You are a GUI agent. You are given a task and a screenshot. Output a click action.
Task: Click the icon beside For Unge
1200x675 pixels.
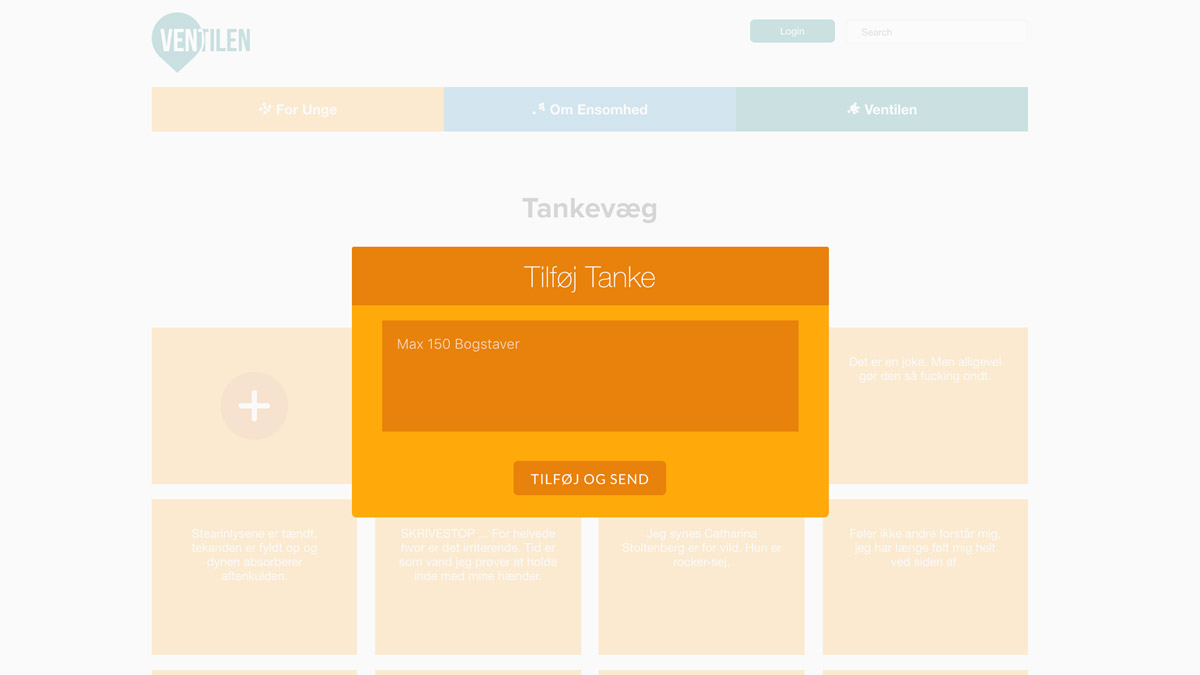pyautogui.click(x=265, y=109)
